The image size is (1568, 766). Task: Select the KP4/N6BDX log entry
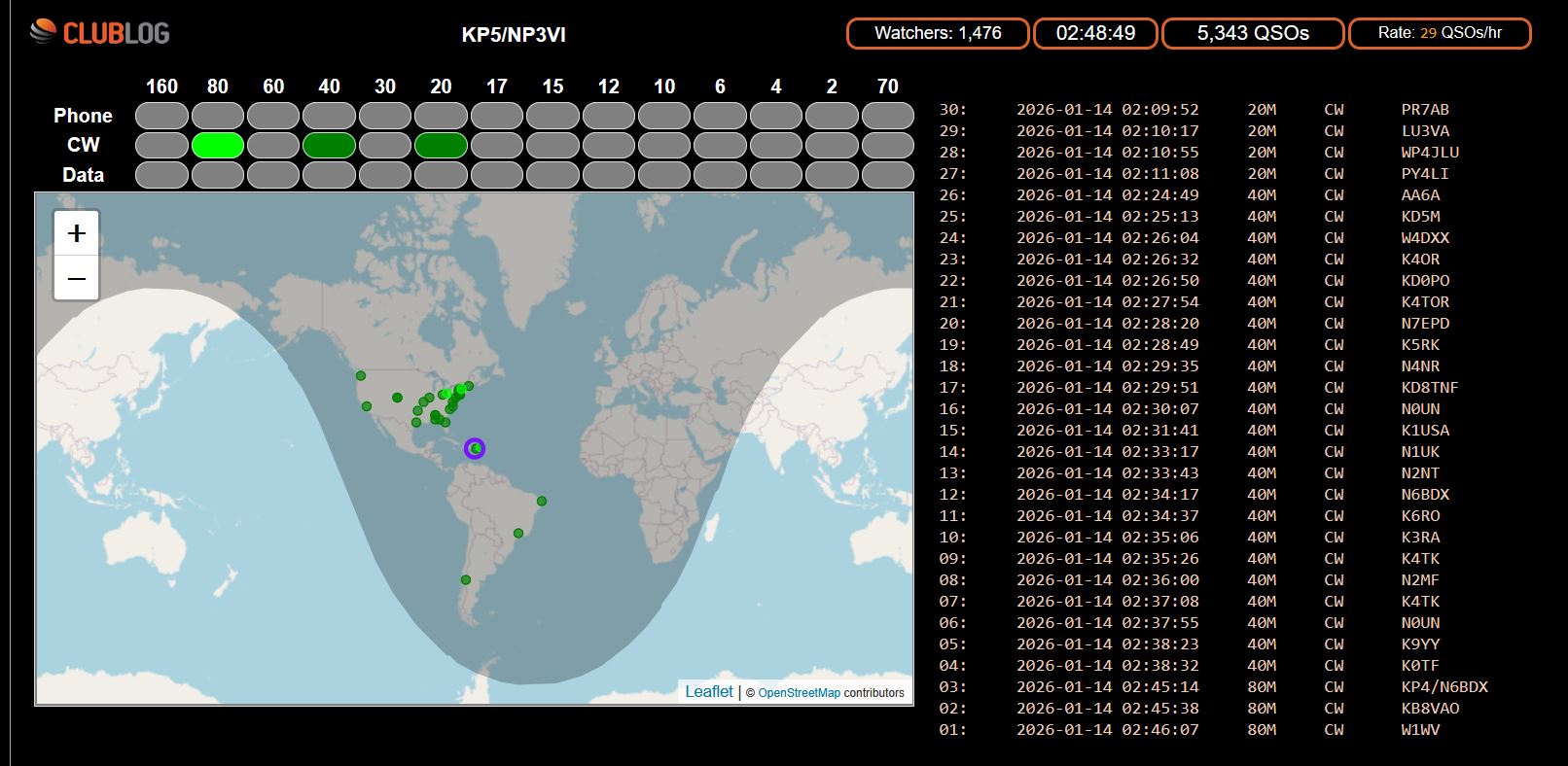coord(1443,687)
